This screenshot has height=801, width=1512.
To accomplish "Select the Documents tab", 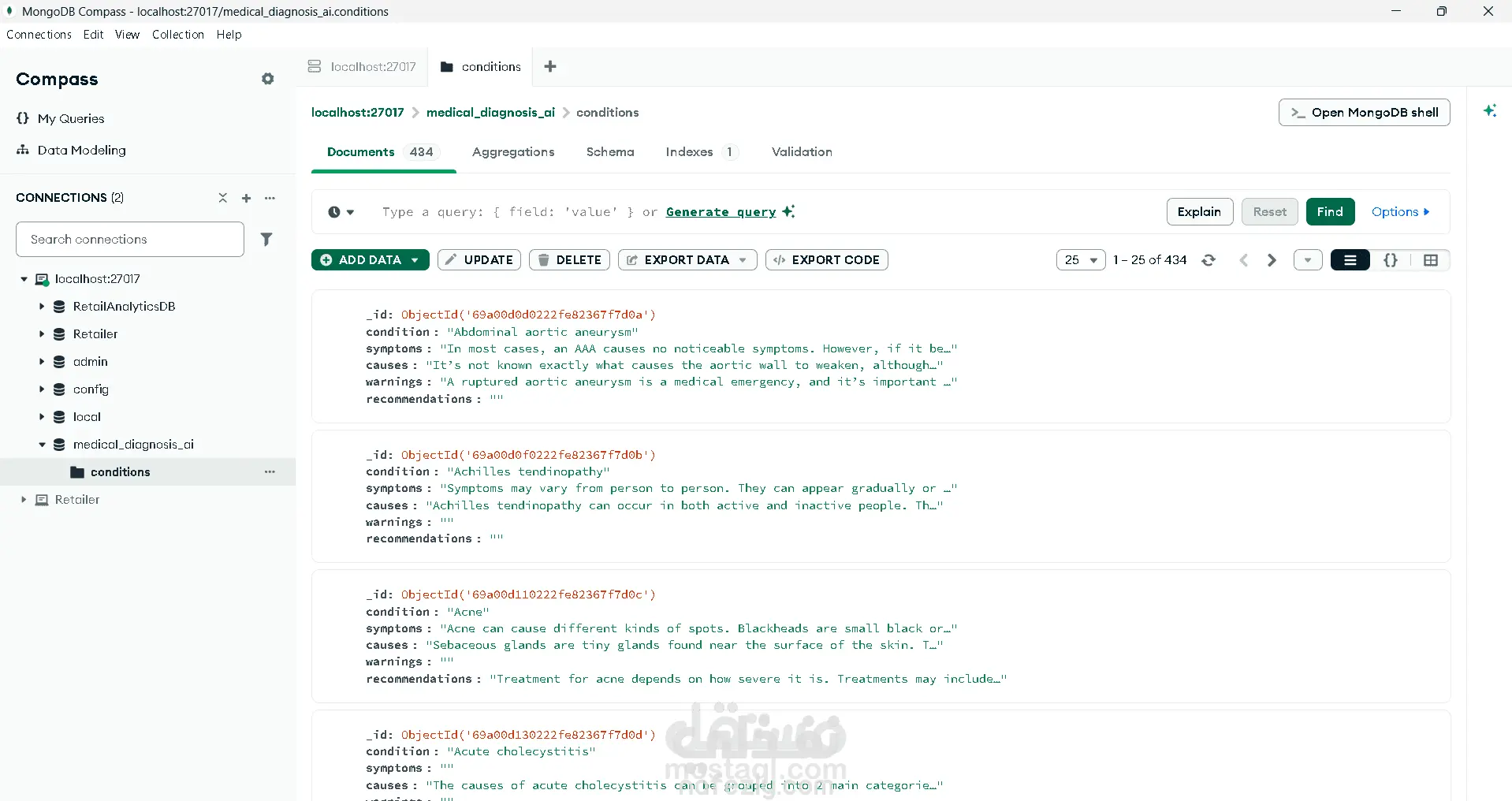I will [382, 152].
